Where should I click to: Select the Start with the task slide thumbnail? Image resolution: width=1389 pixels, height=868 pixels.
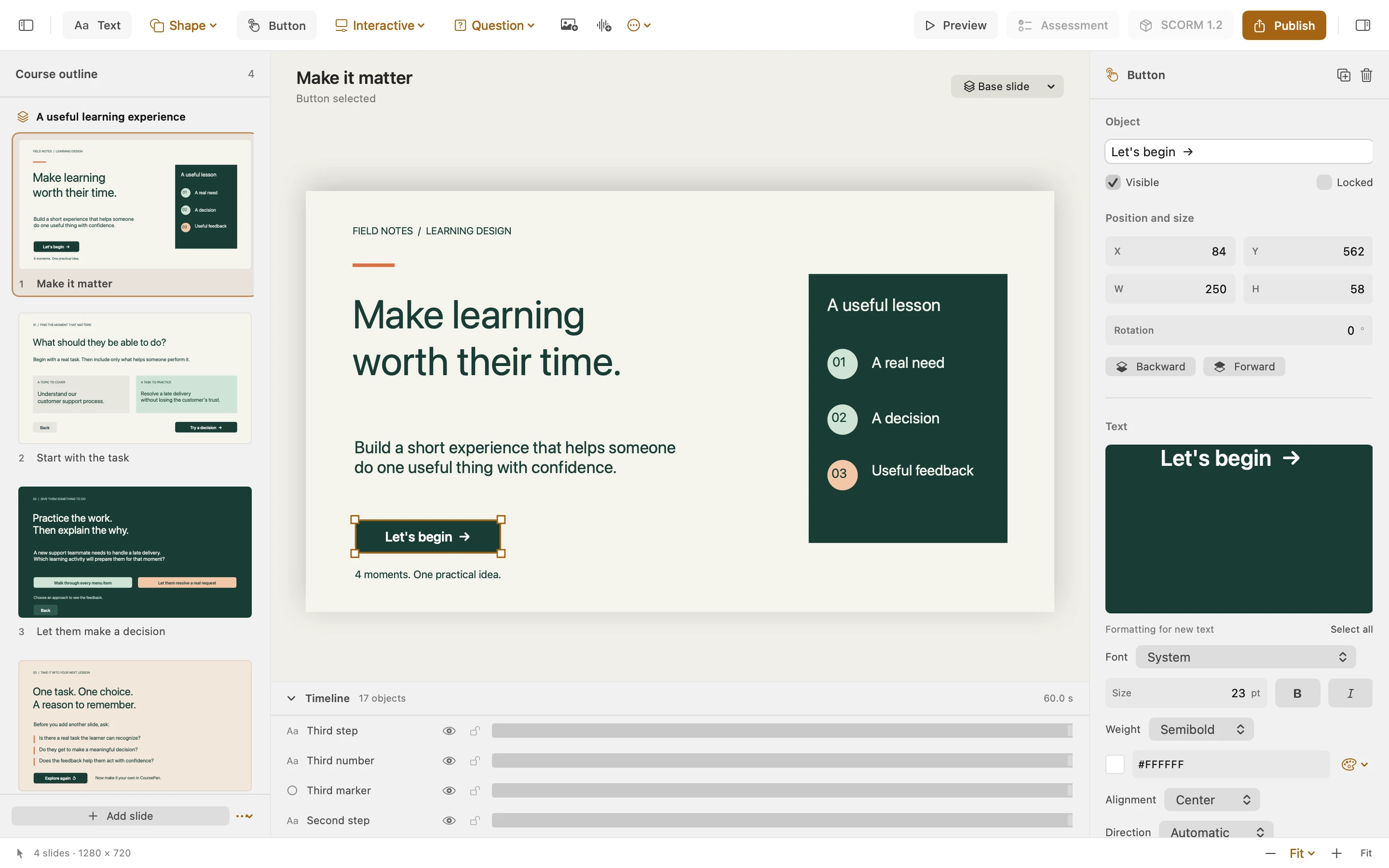point(135,379)
